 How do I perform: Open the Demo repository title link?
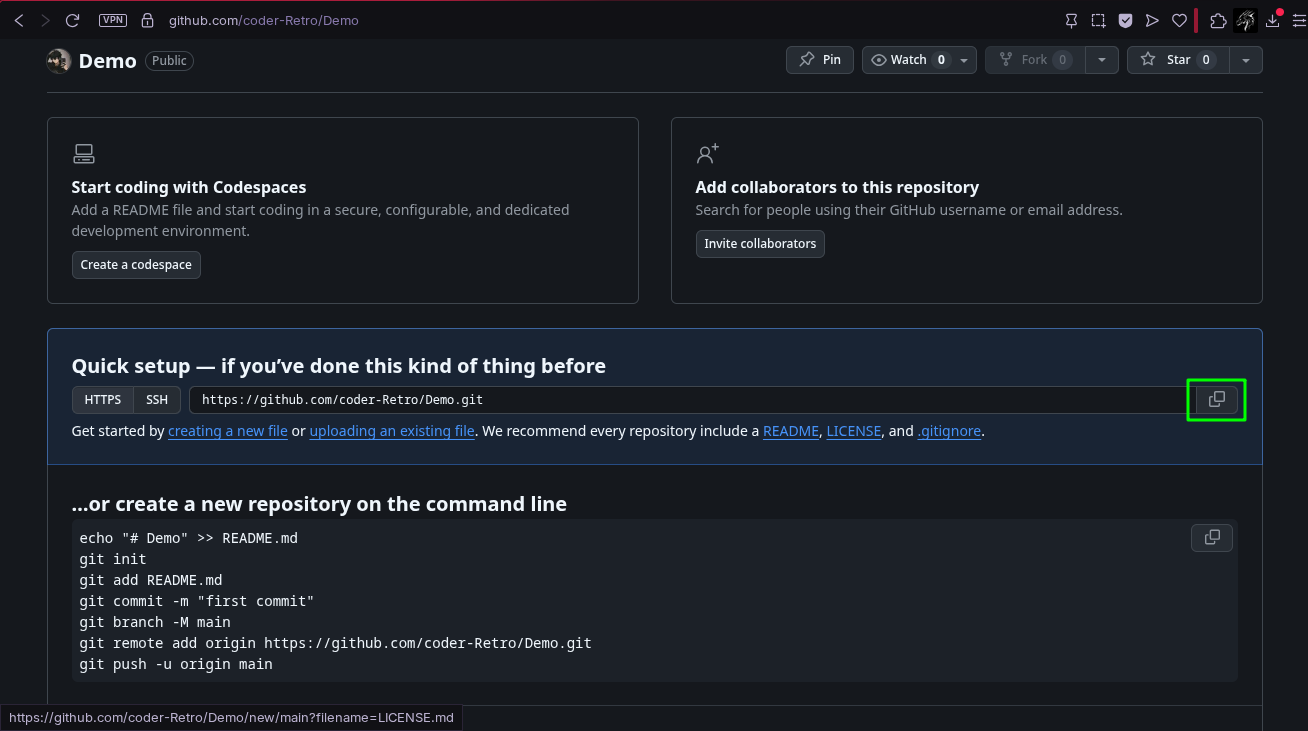[x=107, y=60]
